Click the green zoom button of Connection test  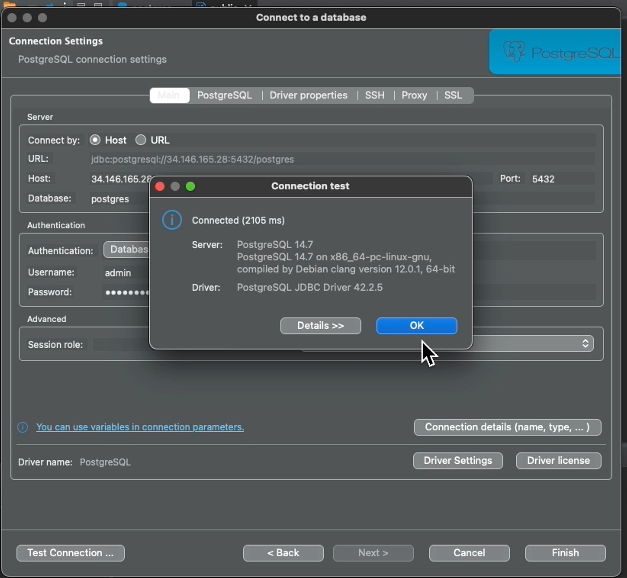(190, 186)
